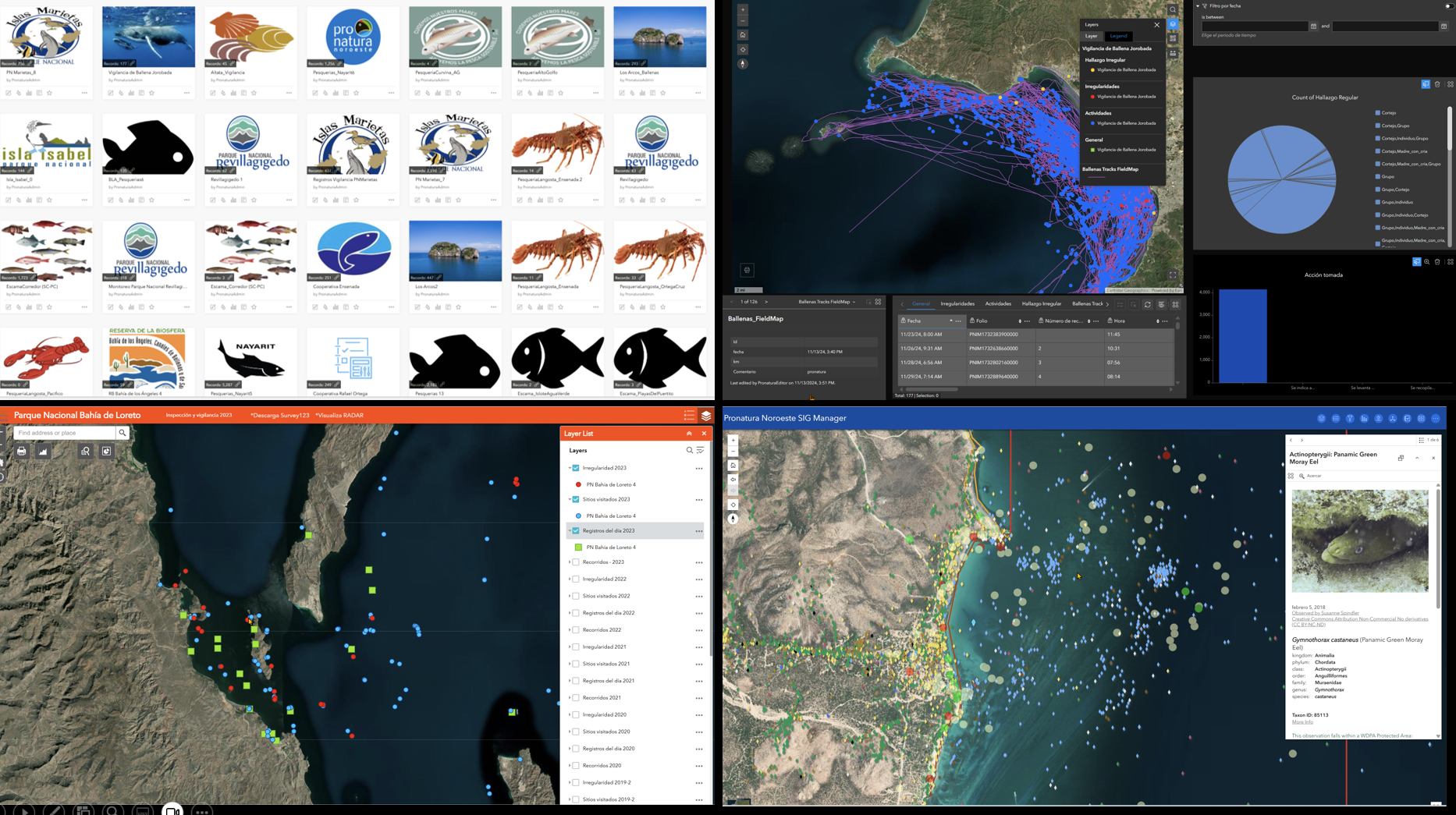Click the search magnifier beside address field

(x=123, y=433)
